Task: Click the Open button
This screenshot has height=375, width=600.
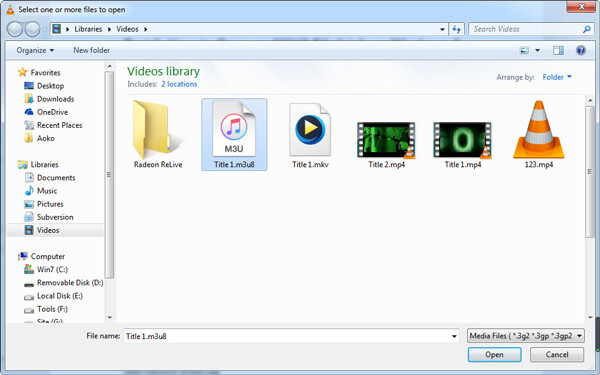Action: click(494, 355)
